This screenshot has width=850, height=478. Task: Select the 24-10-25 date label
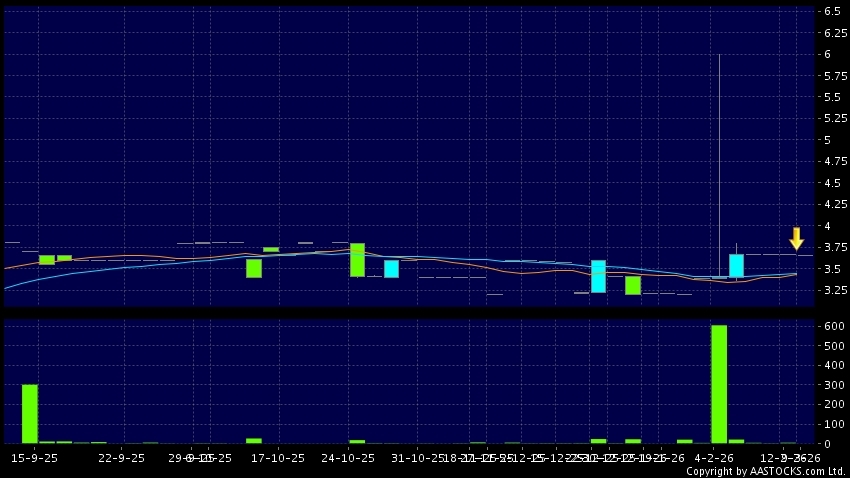coord(347,457)
